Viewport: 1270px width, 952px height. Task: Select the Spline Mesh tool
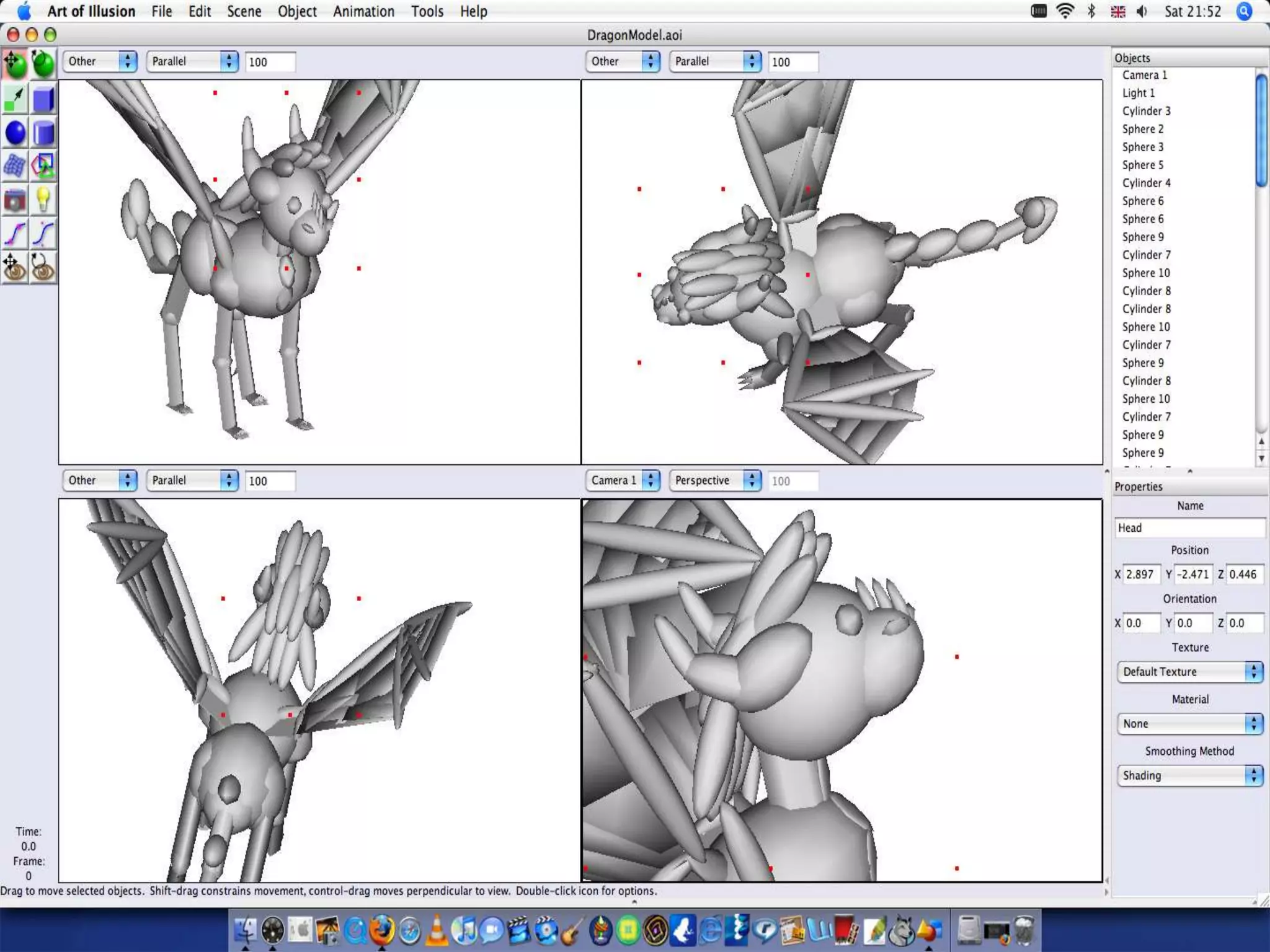[x=15, y=166]
